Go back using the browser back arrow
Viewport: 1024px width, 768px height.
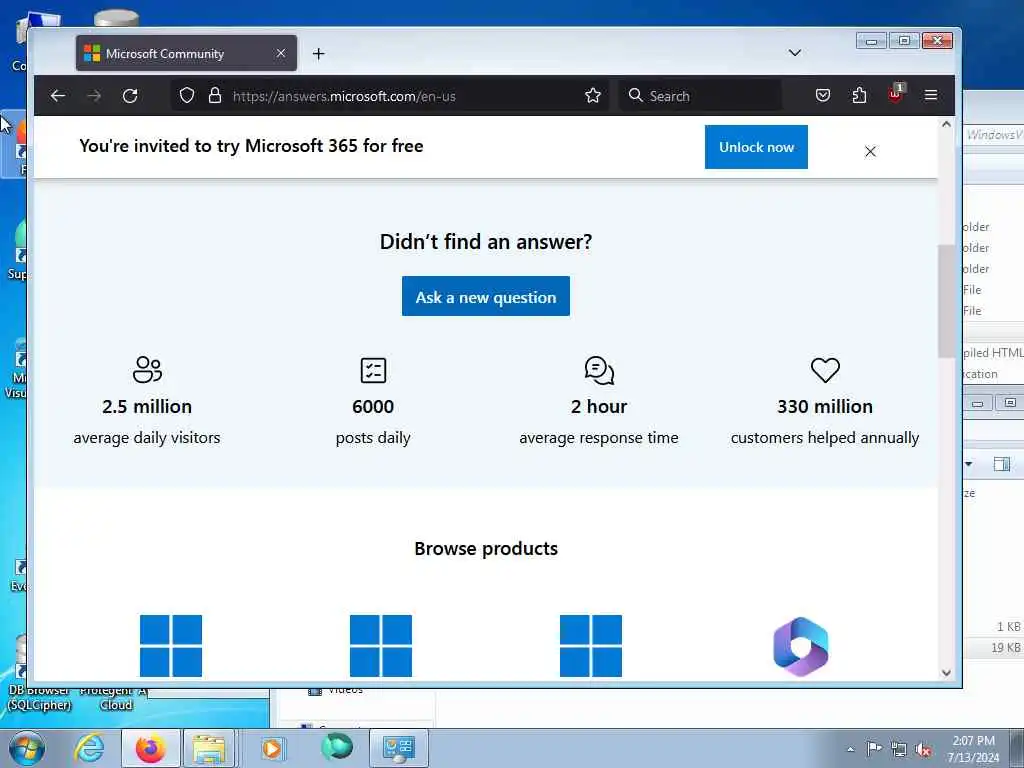pos(58,96)
